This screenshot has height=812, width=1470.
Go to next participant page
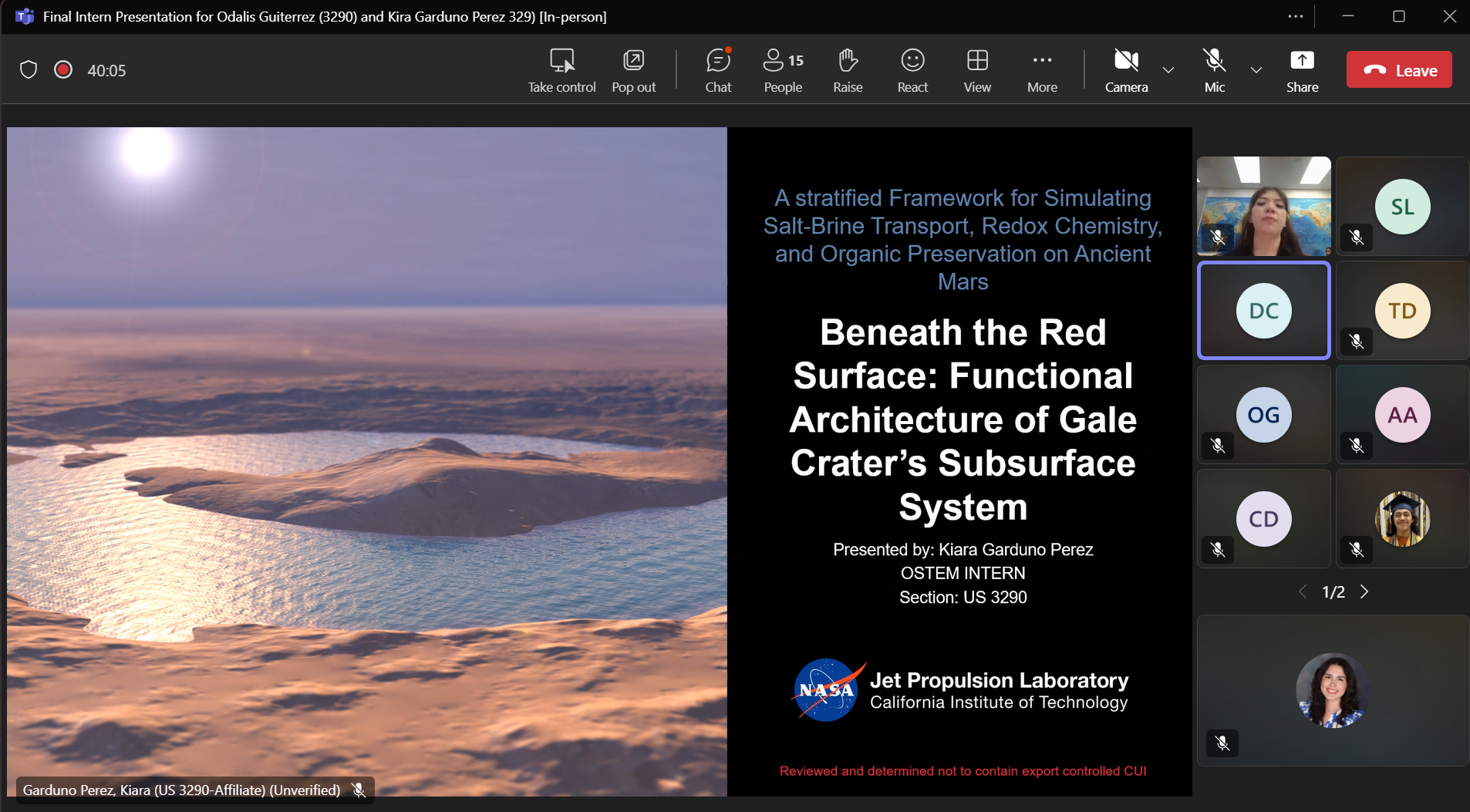pos(1364,591)
